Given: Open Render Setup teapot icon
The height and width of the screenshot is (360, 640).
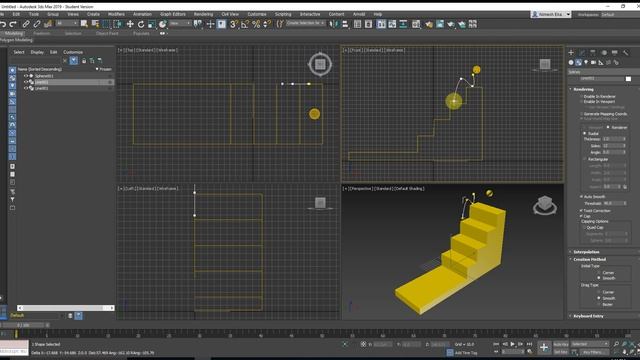Looking at the screenshot, I should pos(429,24).
